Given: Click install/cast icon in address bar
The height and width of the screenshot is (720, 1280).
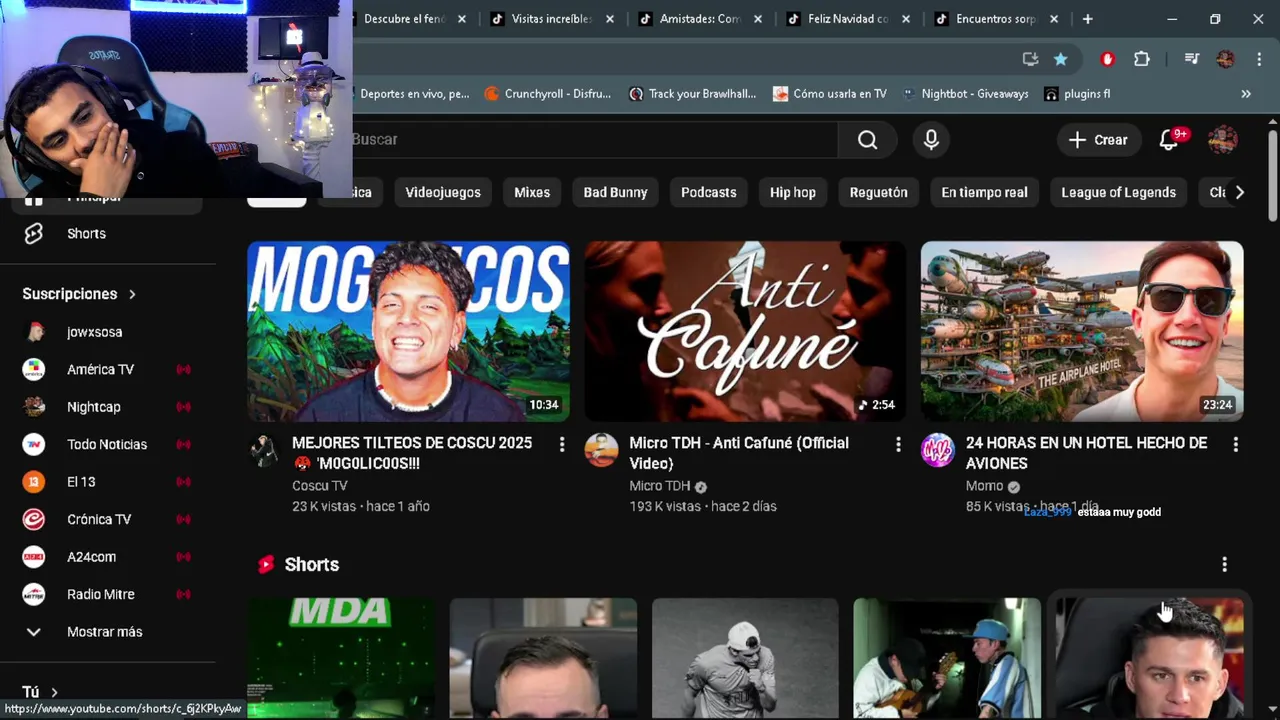Looking at the screenshot, I should point(1030,59).
